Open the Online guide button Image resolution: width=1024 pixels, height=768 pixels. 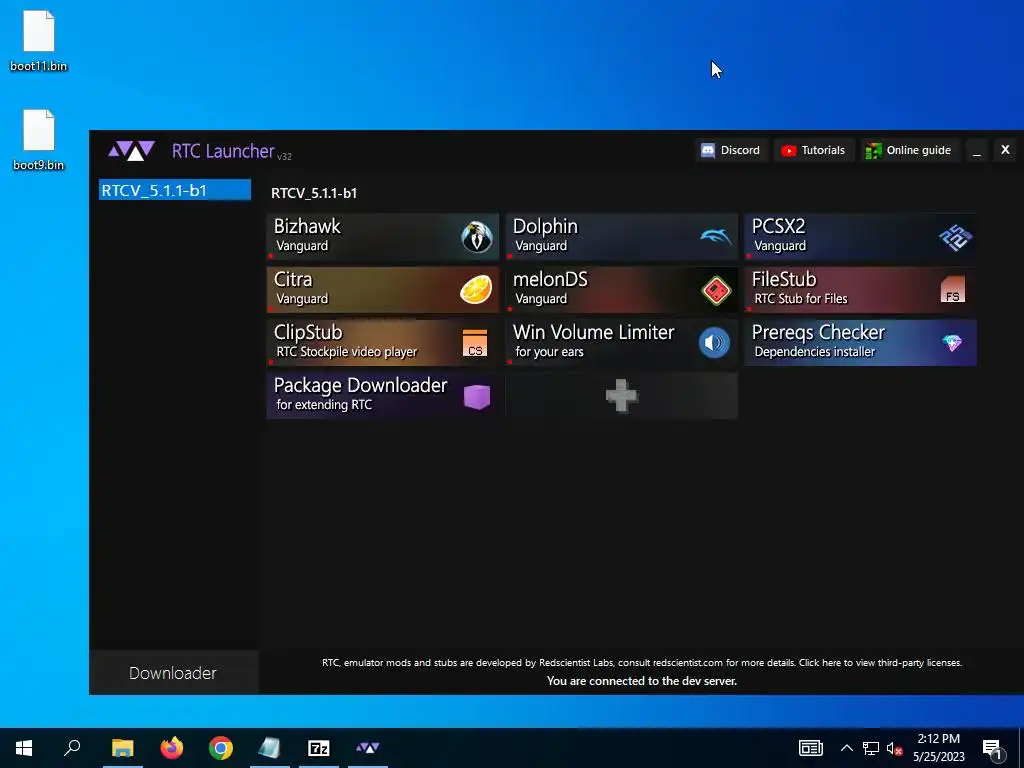[x=909, y=150]
